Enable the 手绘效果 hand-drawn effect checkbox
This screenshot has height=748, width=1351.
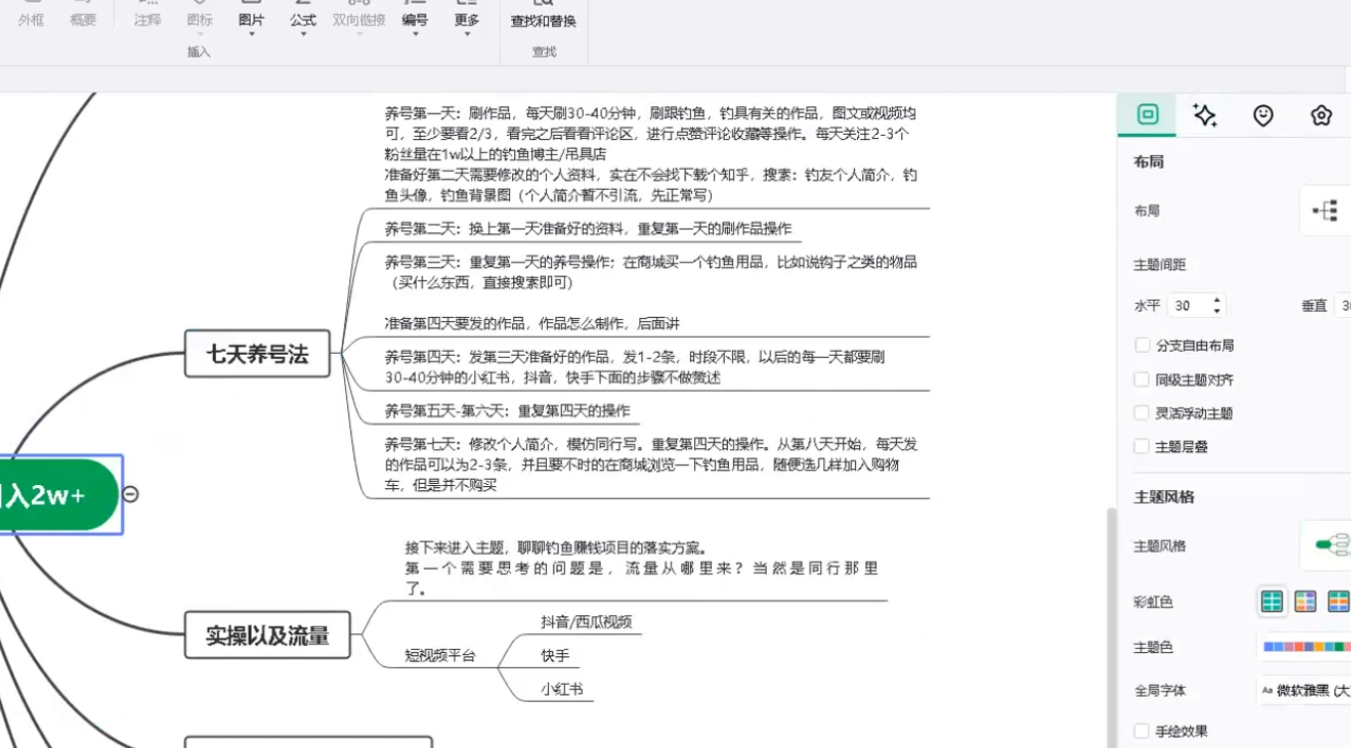pos(1142,731)
